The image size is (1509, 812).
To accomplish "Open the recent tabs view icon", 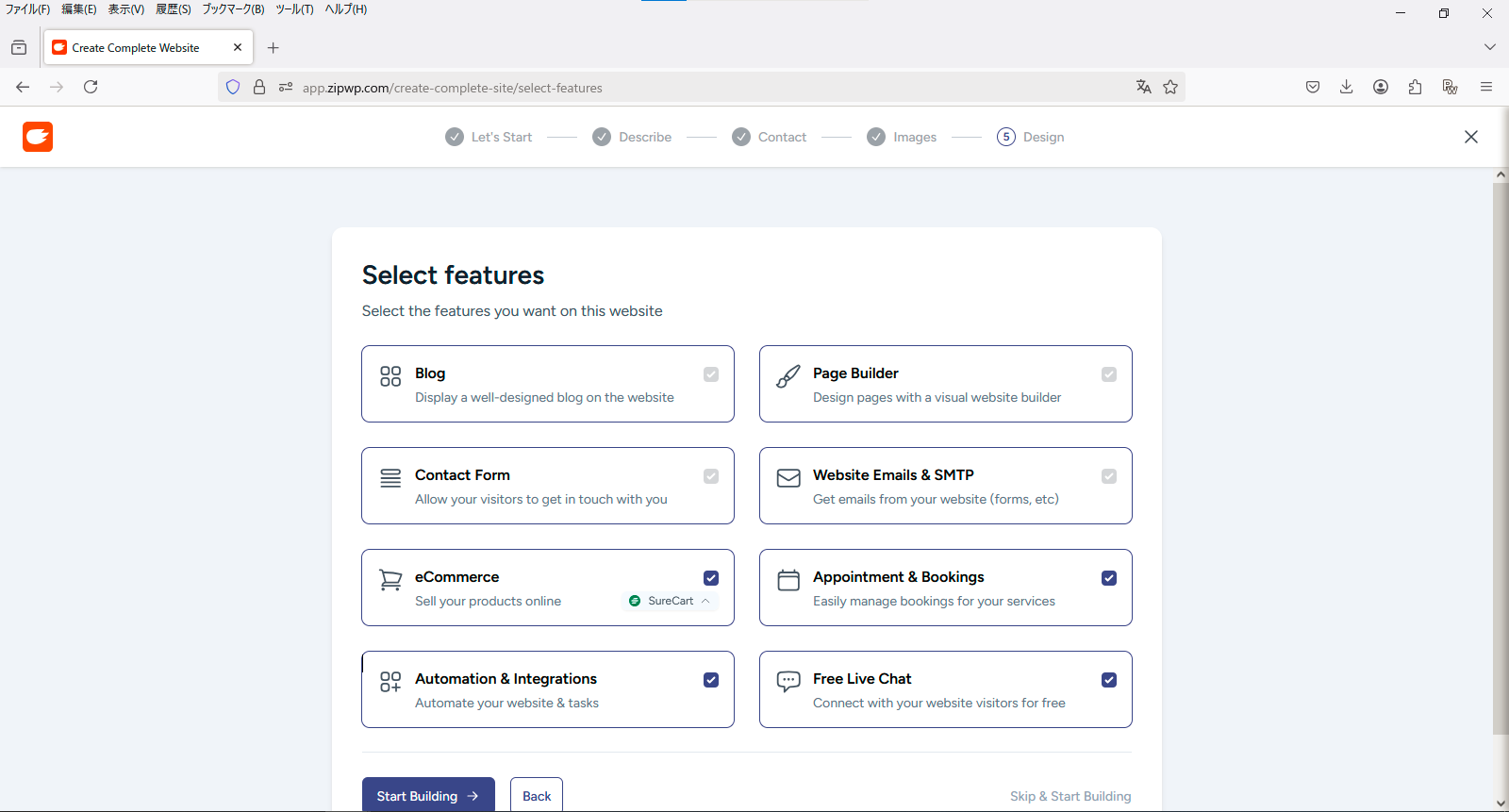I will tap(19, 48).
